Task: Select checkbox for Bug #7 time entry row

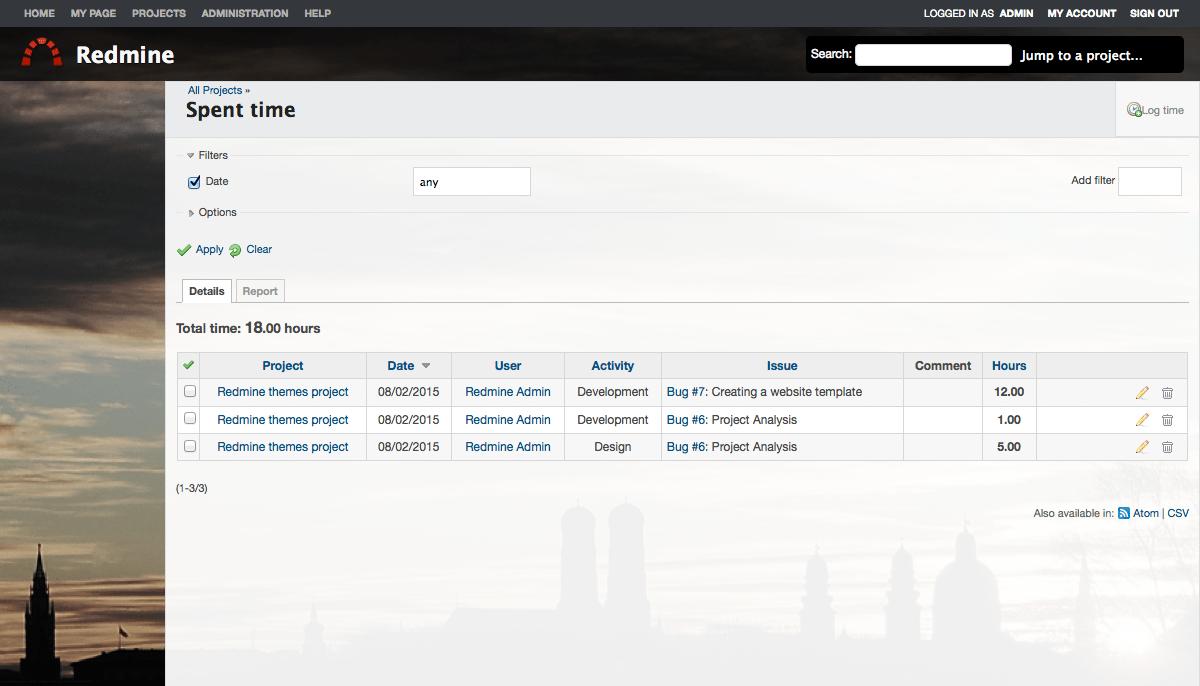Action: (190, 392)
